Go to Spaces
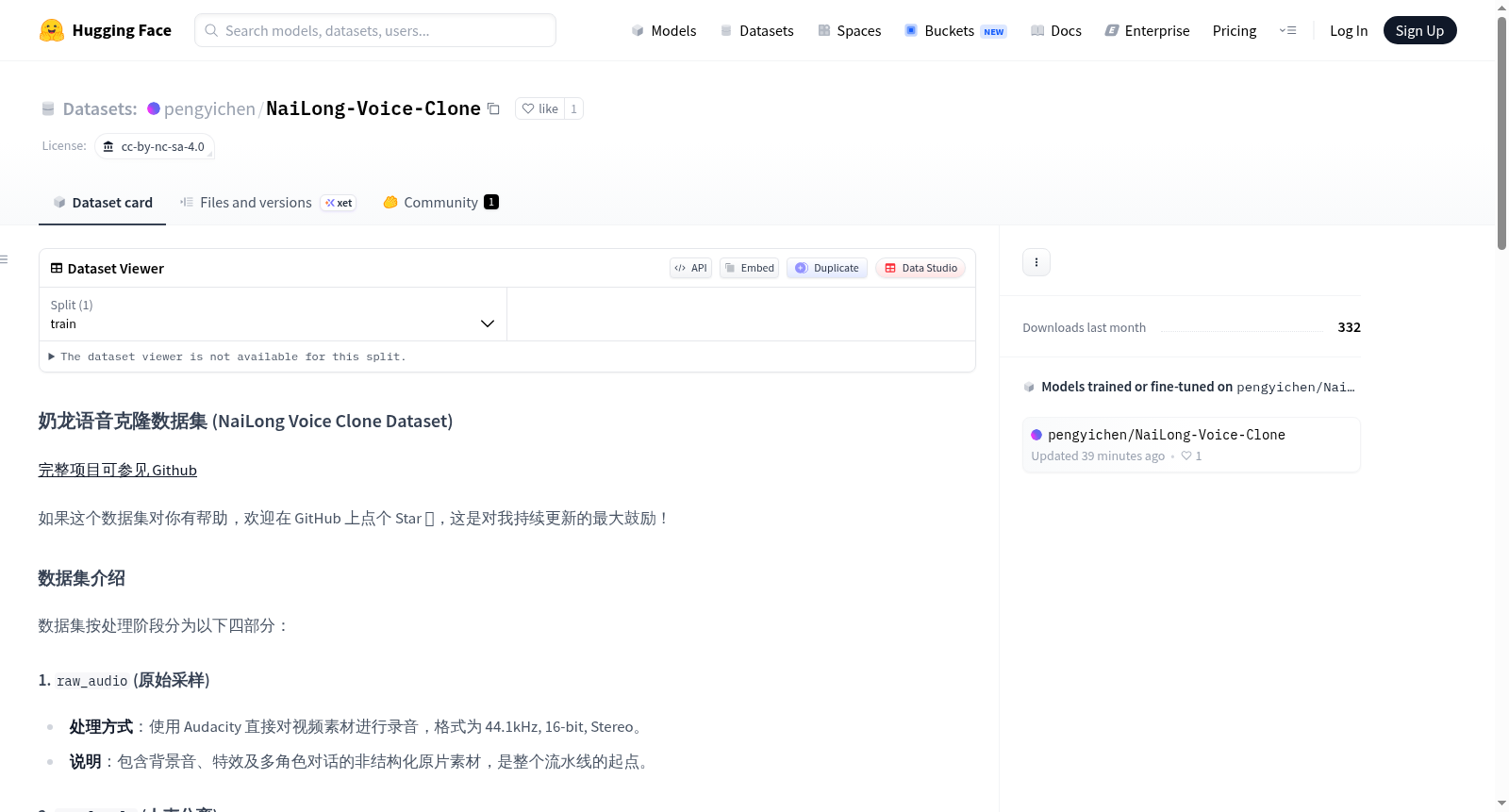 (850, 31)
